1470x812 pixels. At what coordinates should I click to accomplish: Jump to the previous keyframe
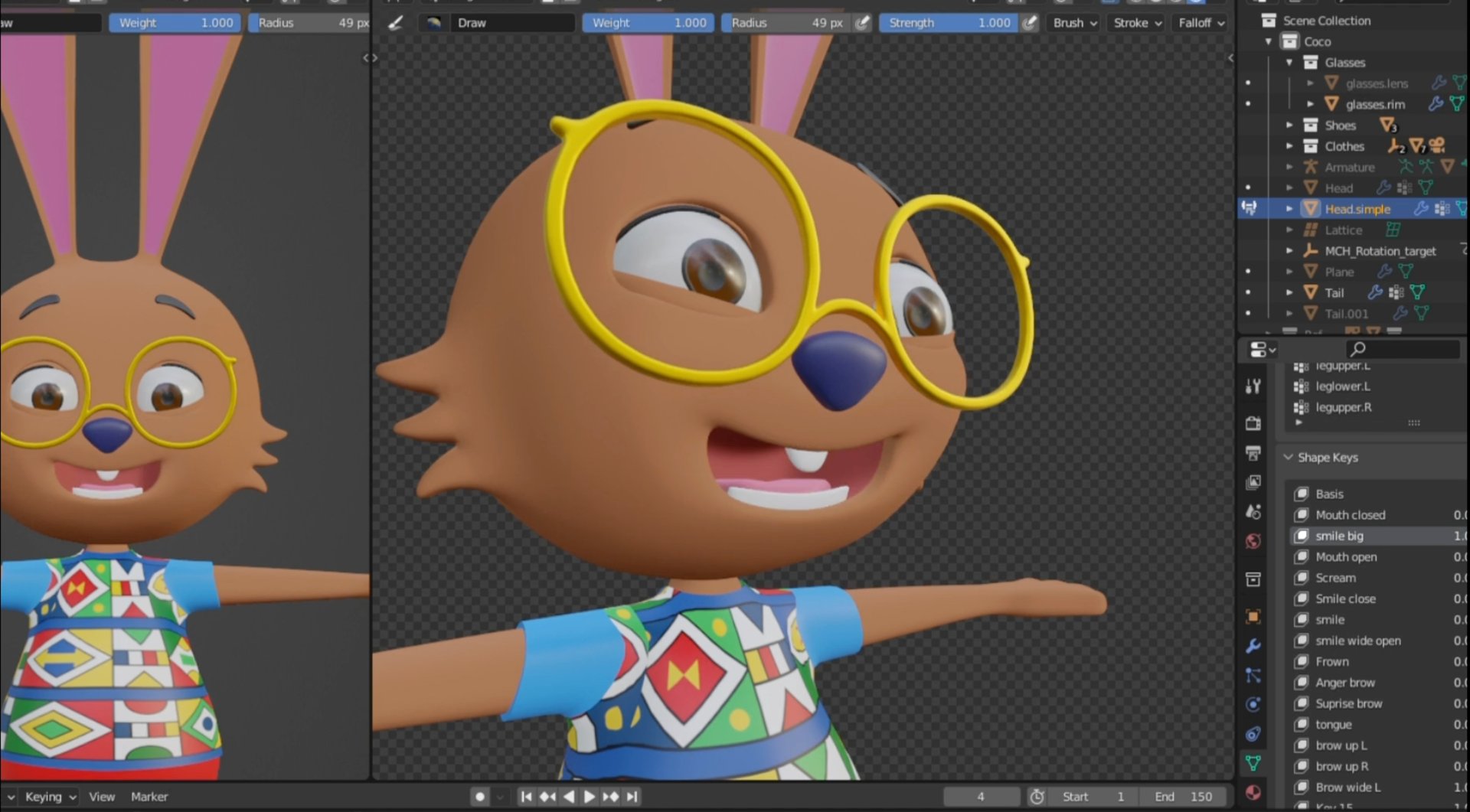[x=547, y=797]
